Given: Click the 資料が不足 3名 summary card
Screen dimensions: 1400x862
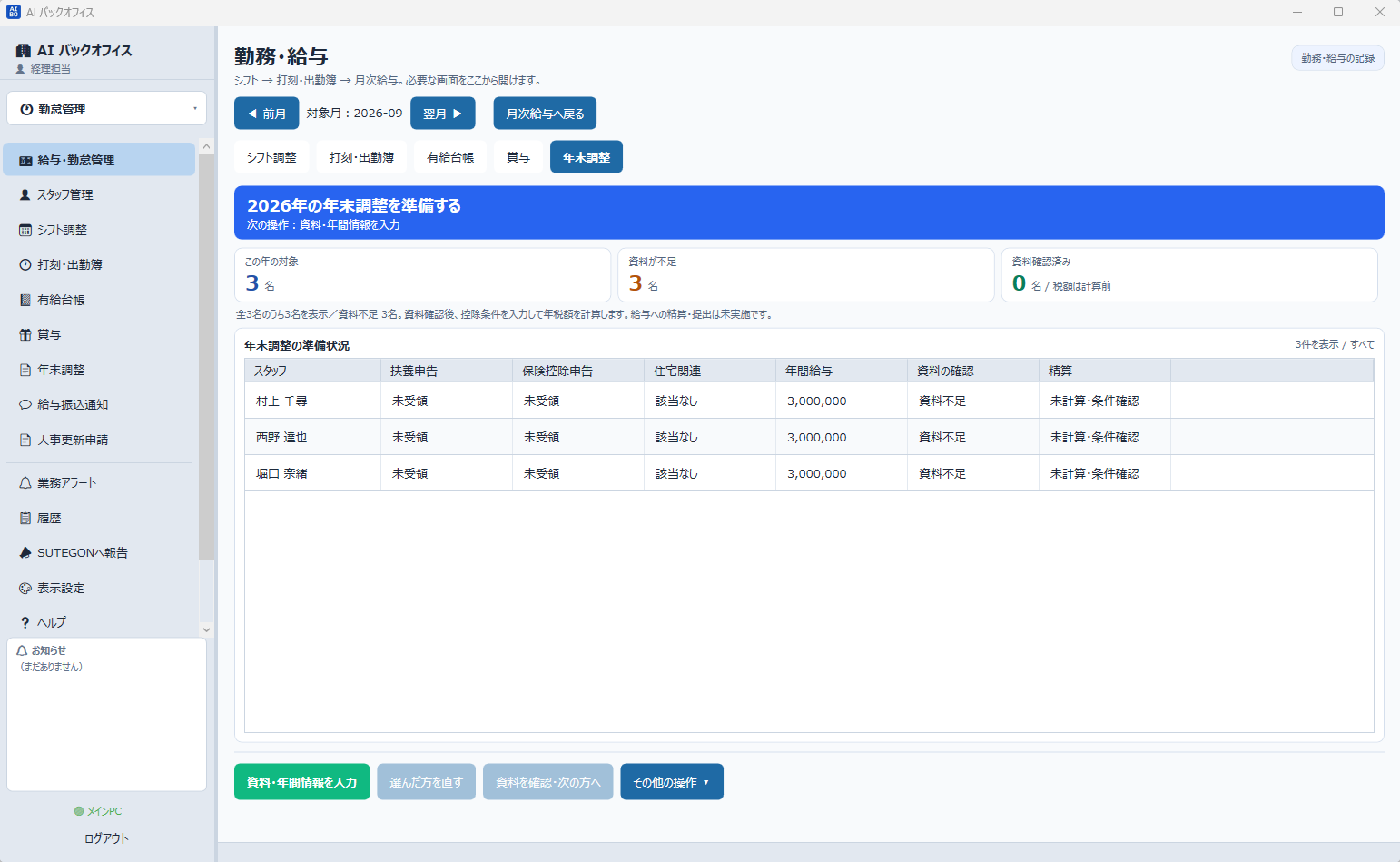Looking at the screenshot, I should click(806, 275).
